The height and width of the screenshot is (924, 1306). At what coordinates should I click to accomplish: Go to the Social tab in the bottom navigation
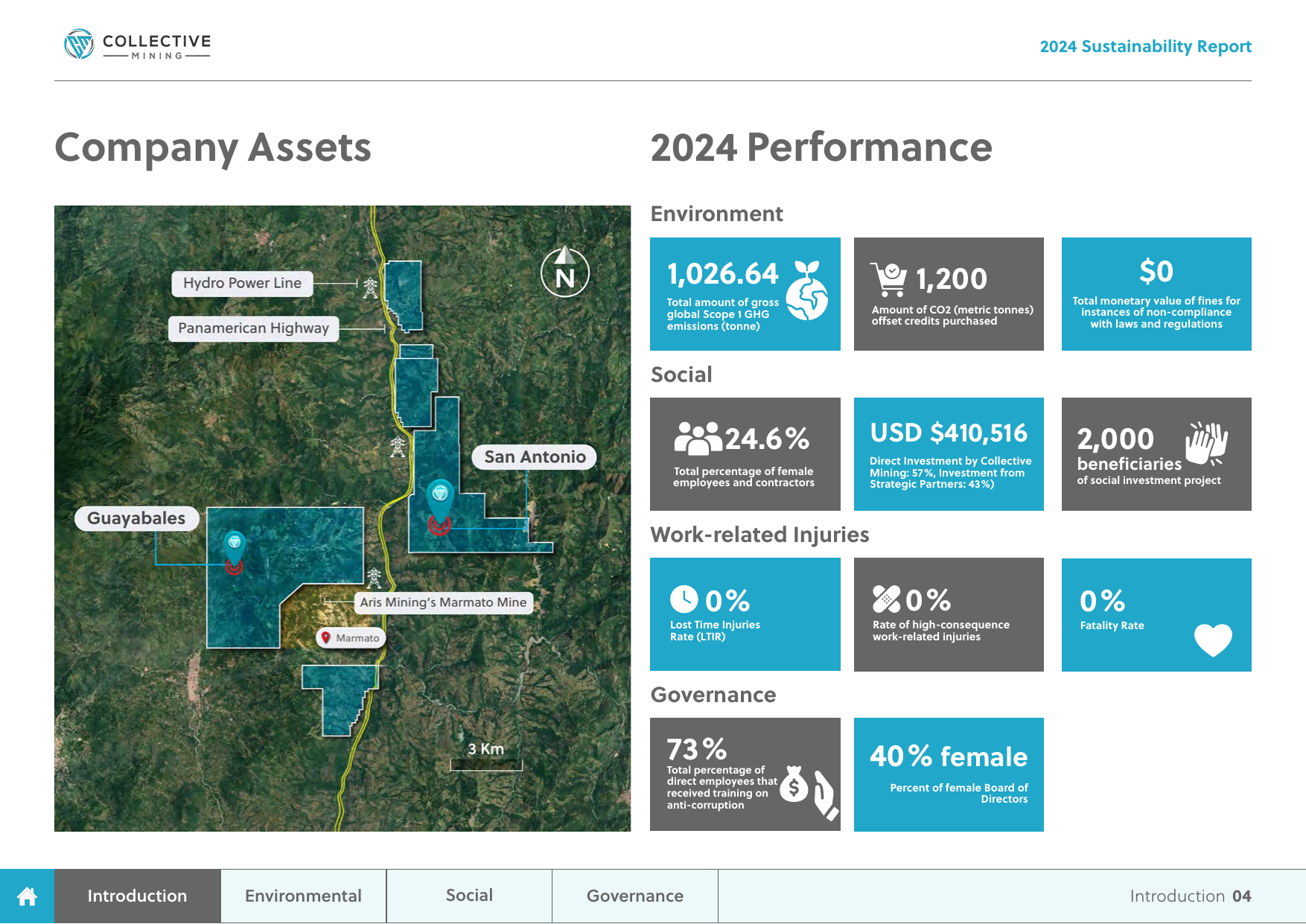[x=470, y=896]
